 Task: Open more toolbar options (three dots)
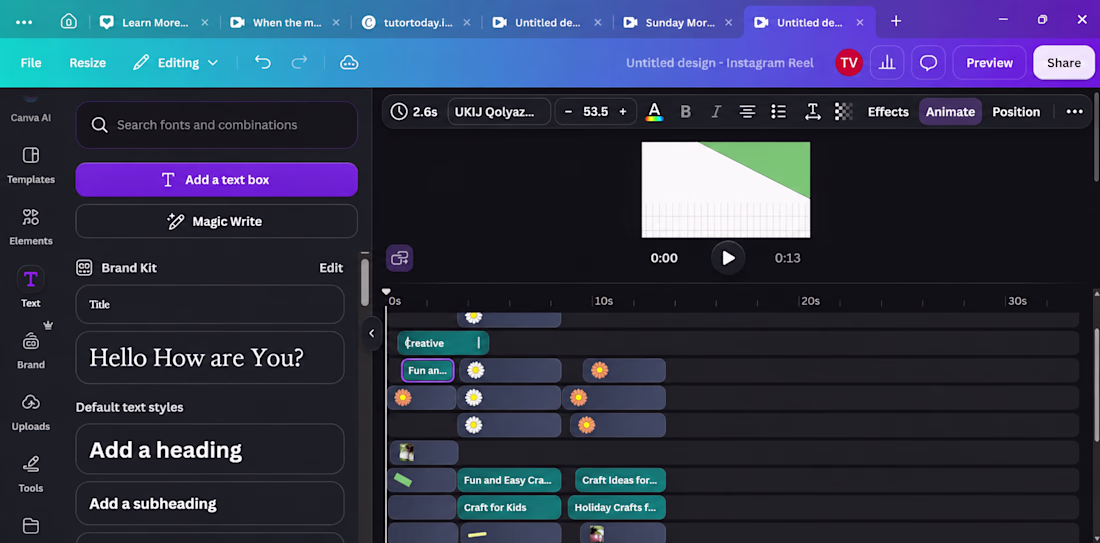(x=1074, y=112)
